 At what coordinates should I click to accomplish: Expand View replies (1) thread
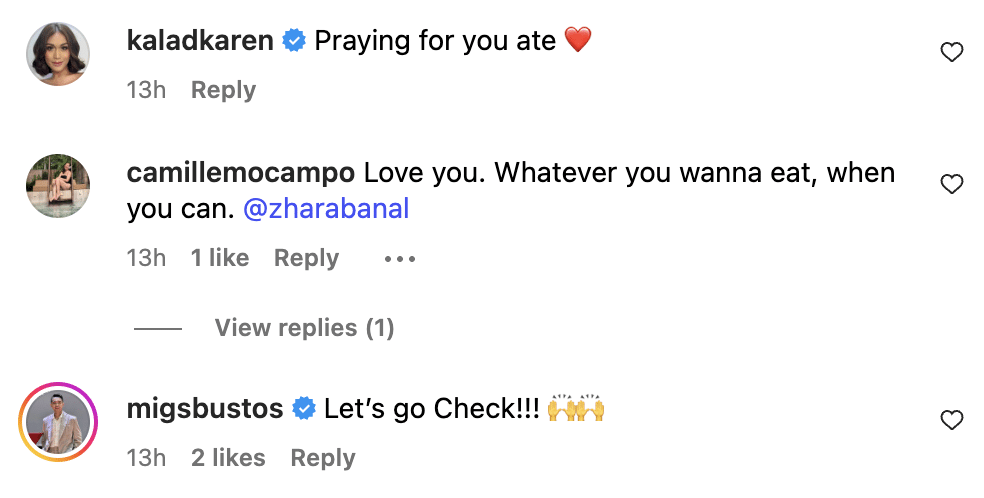pyautogui.click(x=304, y=328)
